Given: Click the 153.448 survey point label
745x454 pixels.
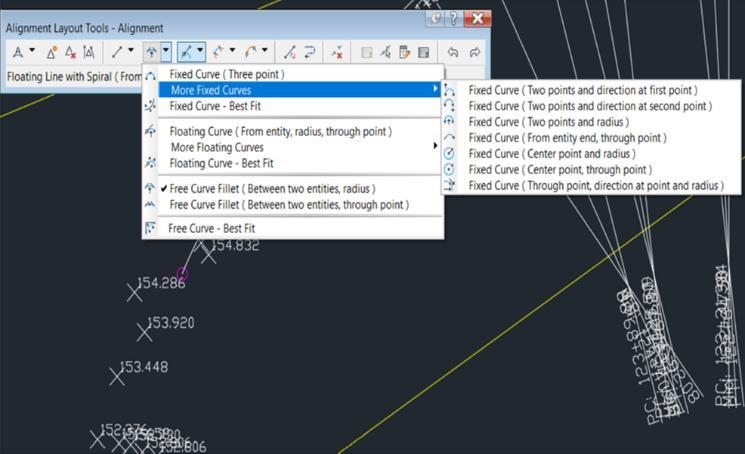Looking at the screenshot, I should click(143, 367).
